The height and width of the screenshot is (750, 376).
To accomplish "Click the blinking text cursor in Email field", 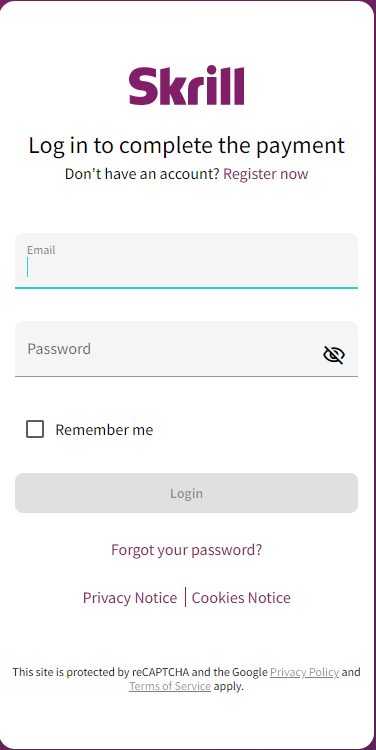I will coord(28,267).
